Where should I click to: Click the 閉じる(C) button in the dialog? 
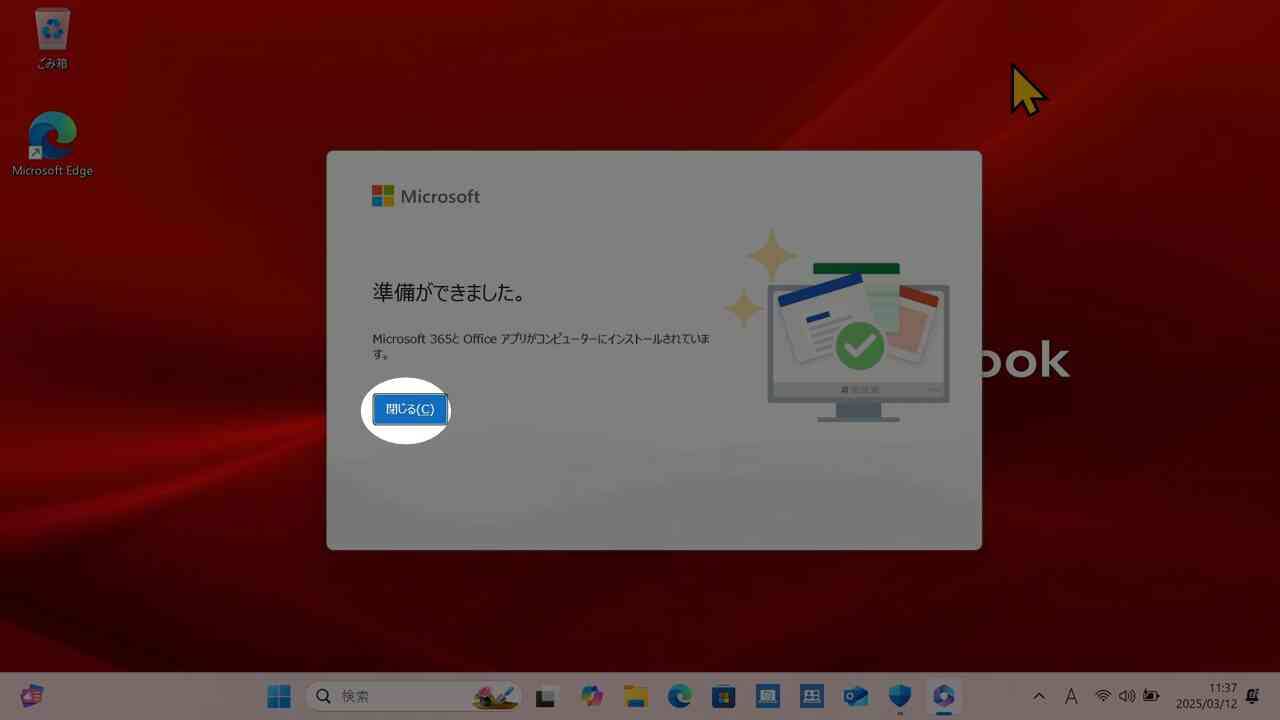click(x=410, y=409)
